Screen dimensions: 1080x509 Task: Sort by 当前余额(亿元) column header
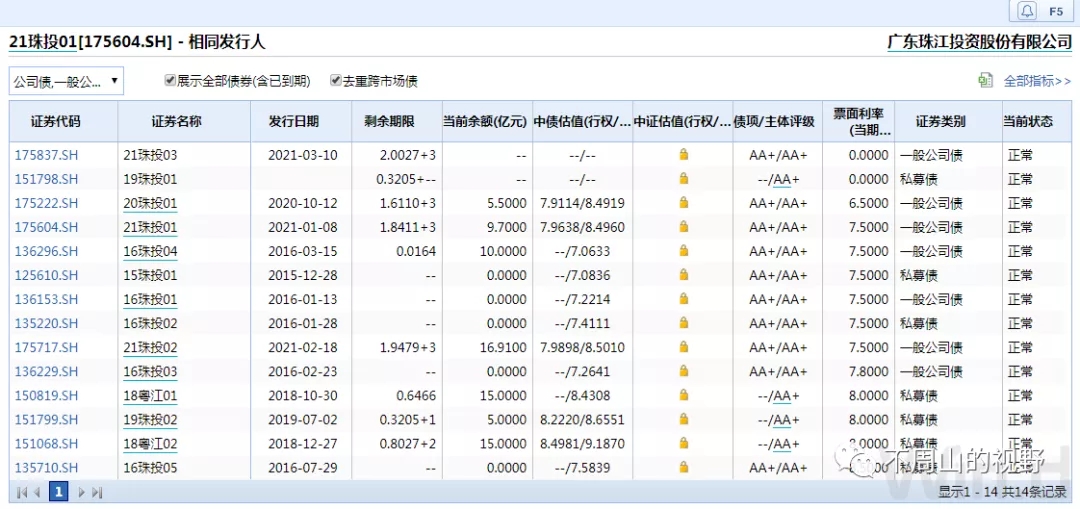[x=486, y=122]
